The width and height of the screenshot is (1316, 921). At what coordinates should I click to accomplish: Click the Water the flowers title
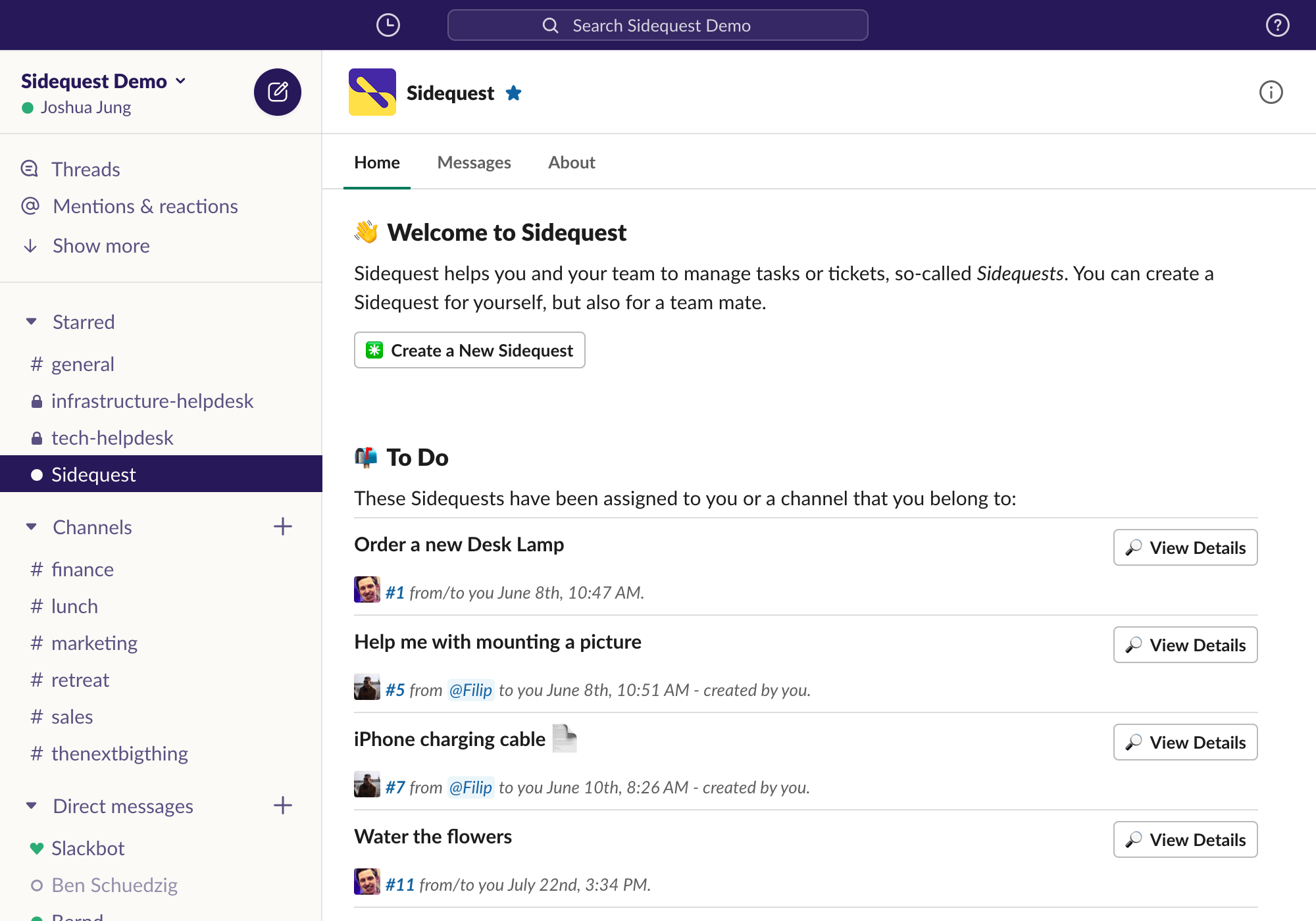(433, 837)
